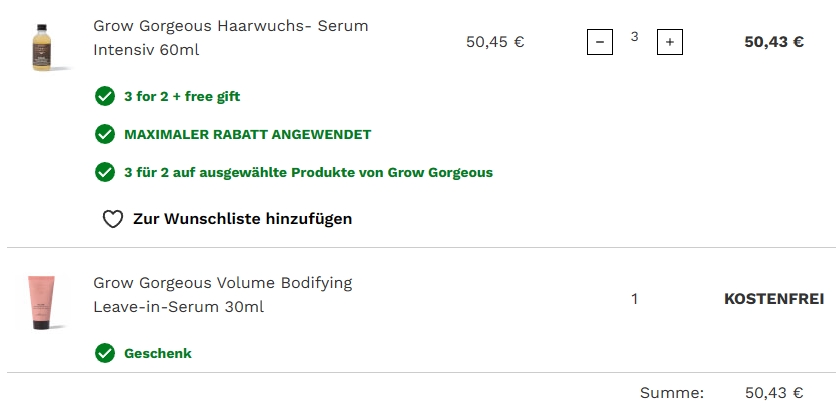Click the 'MAXIMALER RABATT ANGEWENDET' label
Image resolution: width=836 pixels, height=411 pixels.
coord(248,134)
